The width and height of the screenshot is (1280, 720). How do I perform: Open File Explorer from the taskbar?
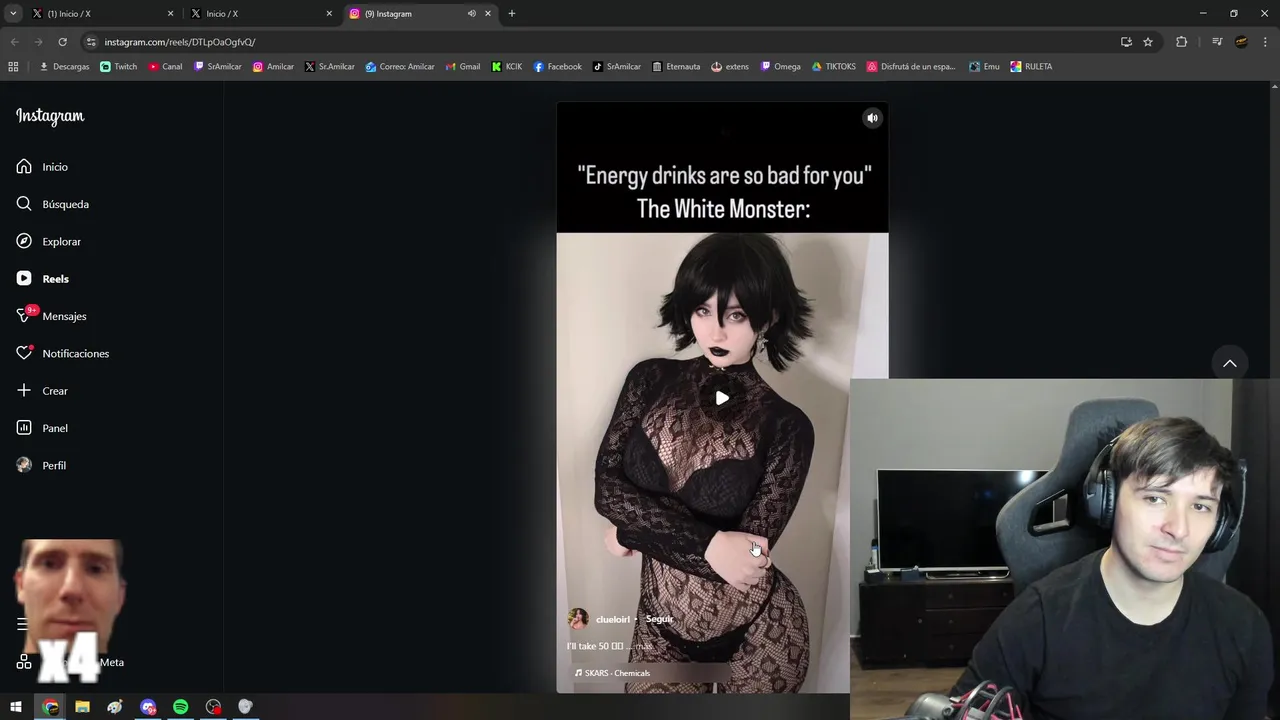click(x=82, y=707)
